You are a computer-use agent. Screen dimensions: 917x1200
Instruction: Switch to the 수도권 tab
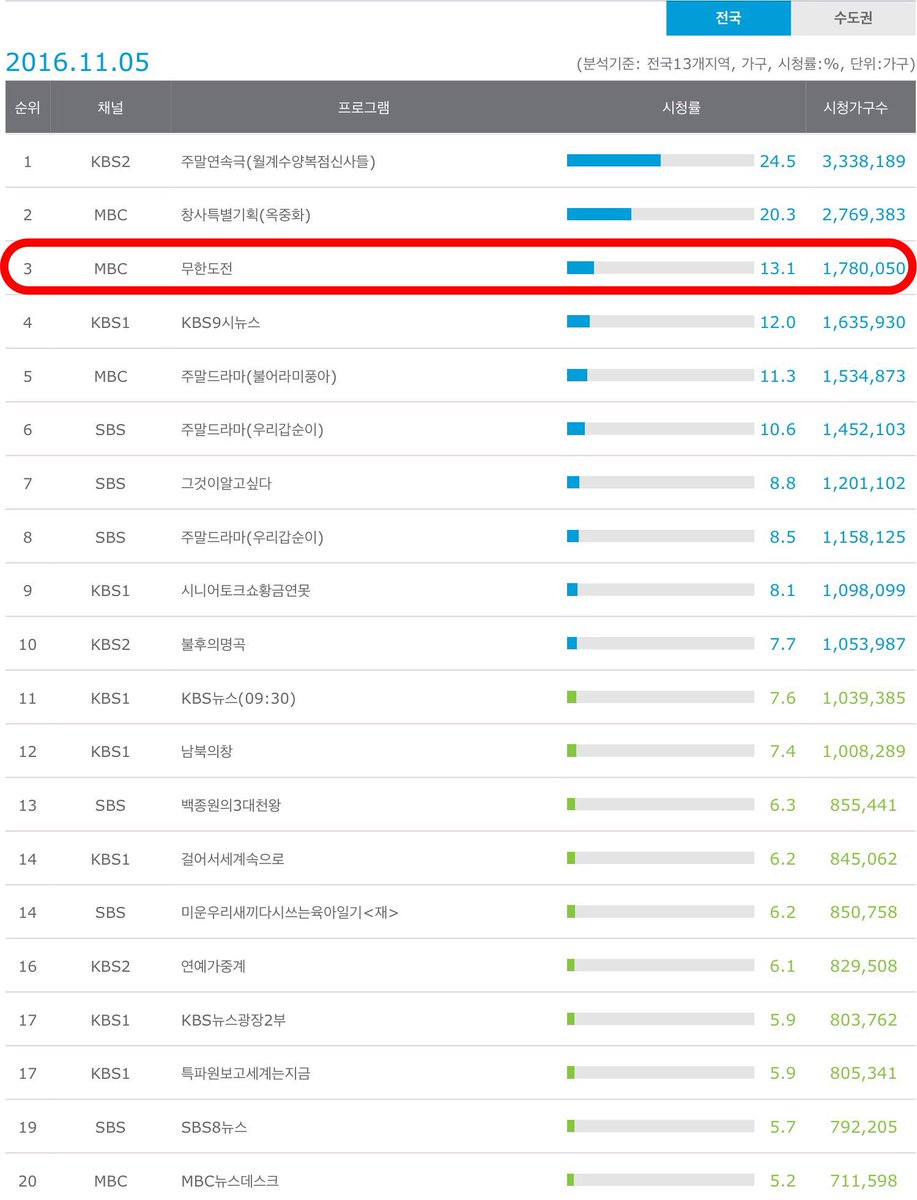[x=853, y=18]
